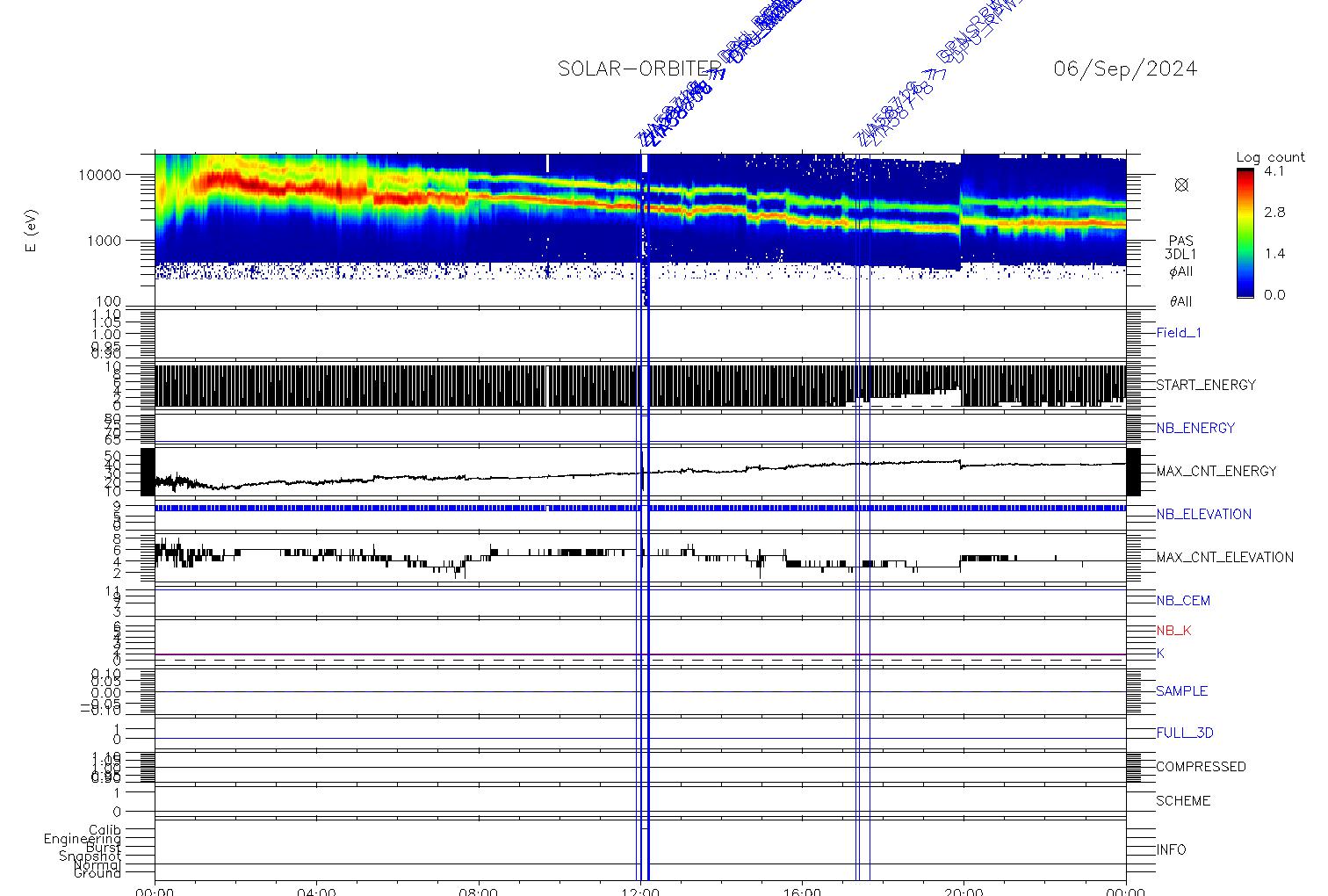Viewport: 1328px width, 896px height.
Task: Click the Log count color bar
Action: point(1245,234)
